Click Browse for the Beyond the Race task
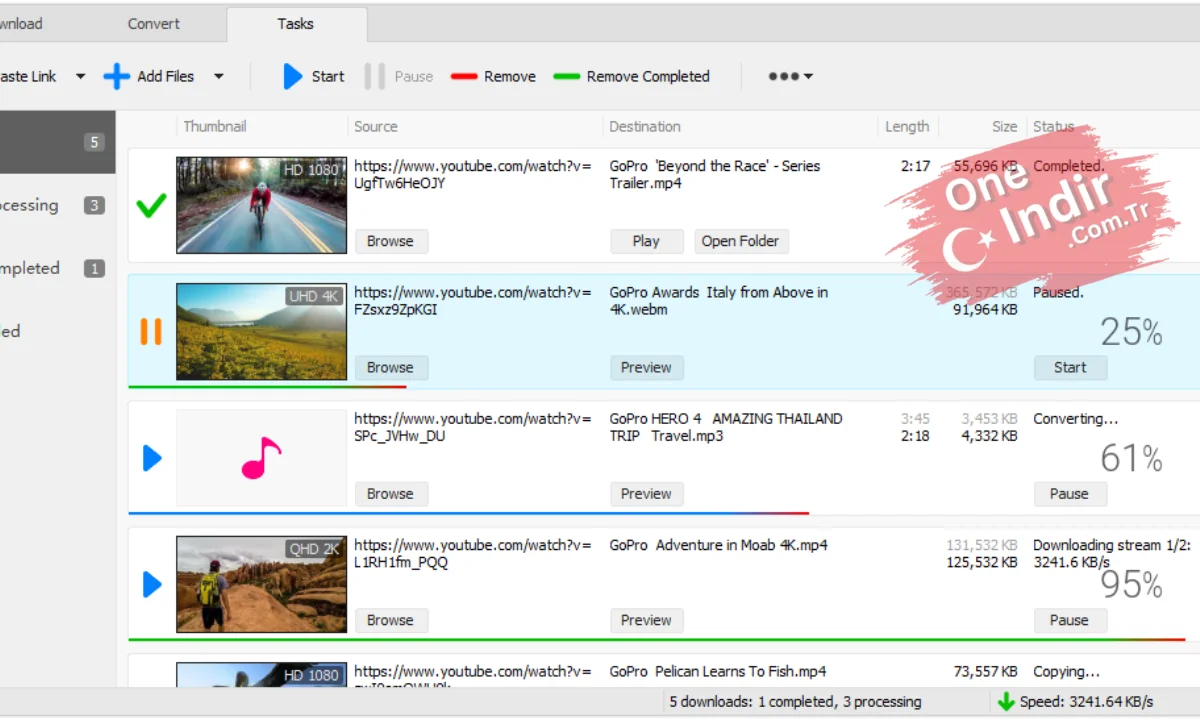Image resolution: width=1200 pixels, height=720 pixels. (x=390, y=241)
